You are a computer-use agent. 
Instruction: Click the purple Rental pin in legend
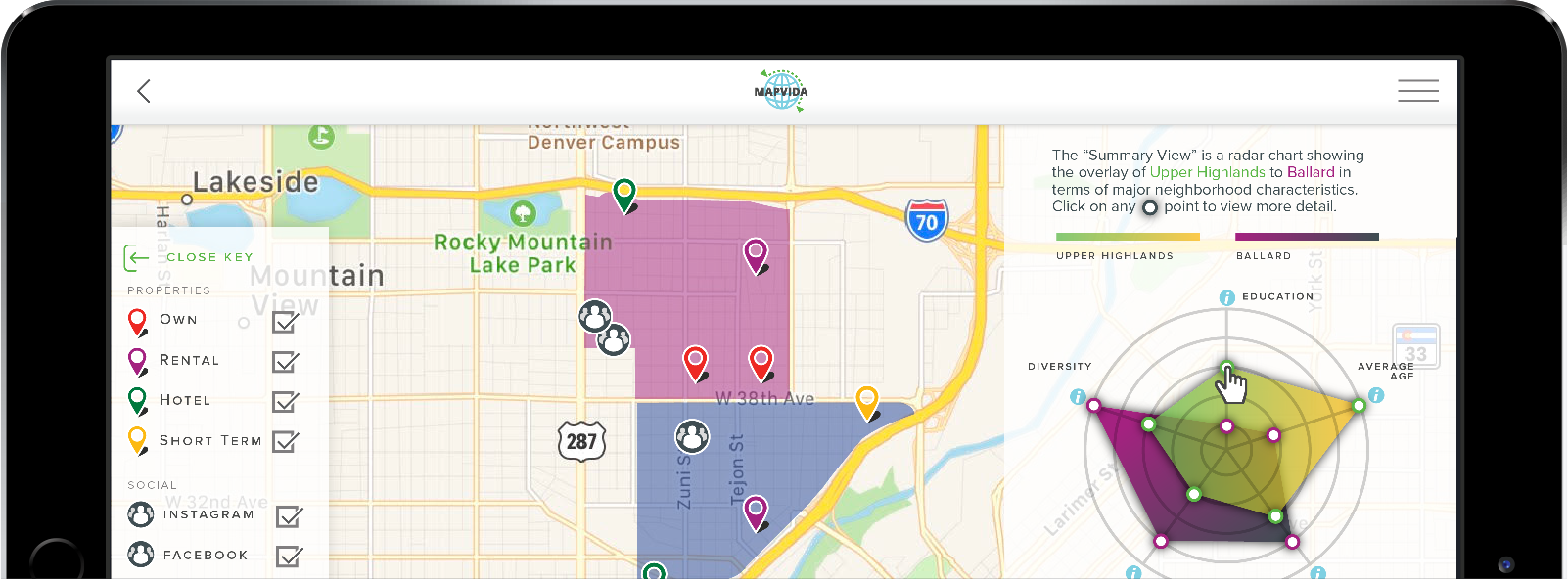coord(138,362)
